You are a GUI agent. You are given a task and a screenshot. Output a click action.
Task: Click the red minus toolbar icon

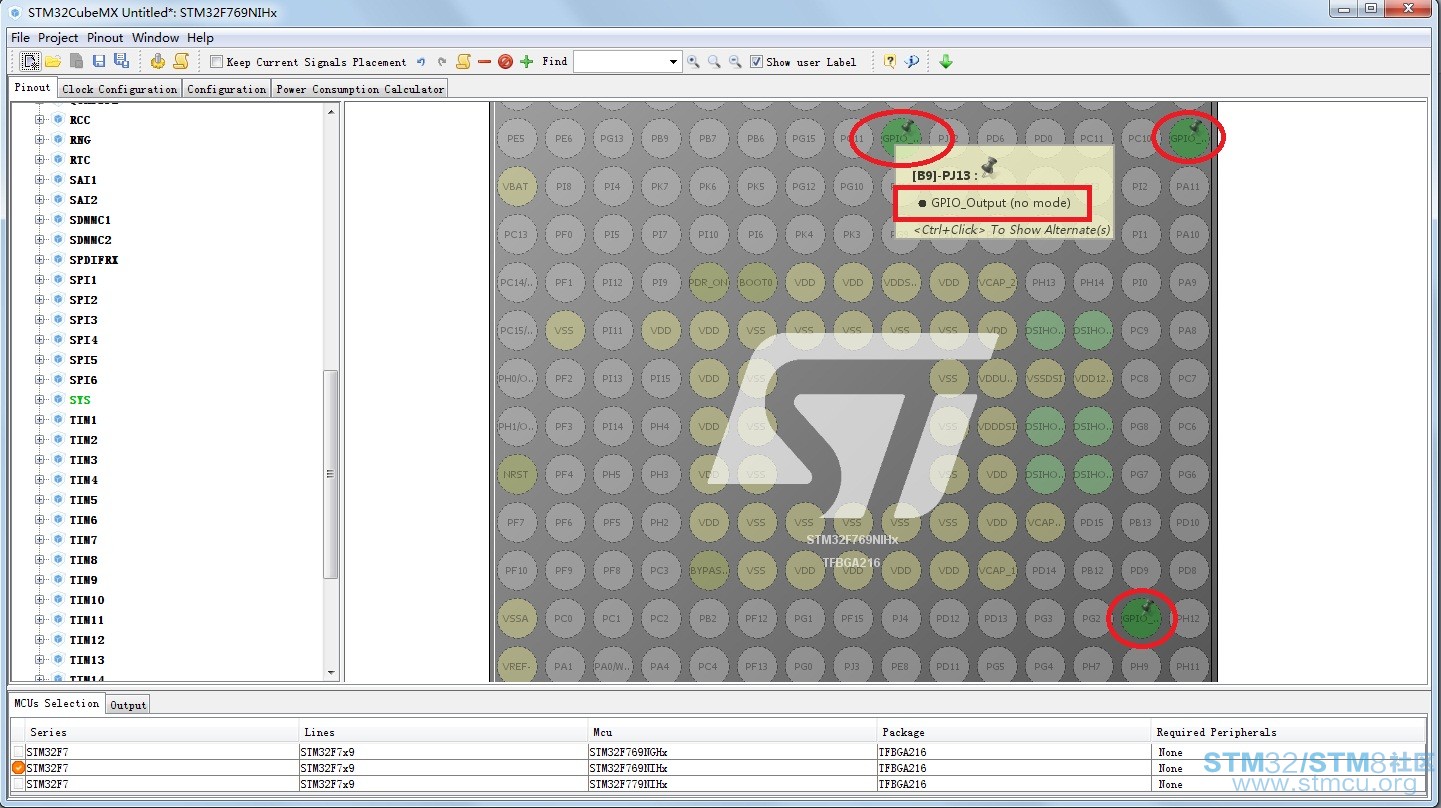[485, 61]
